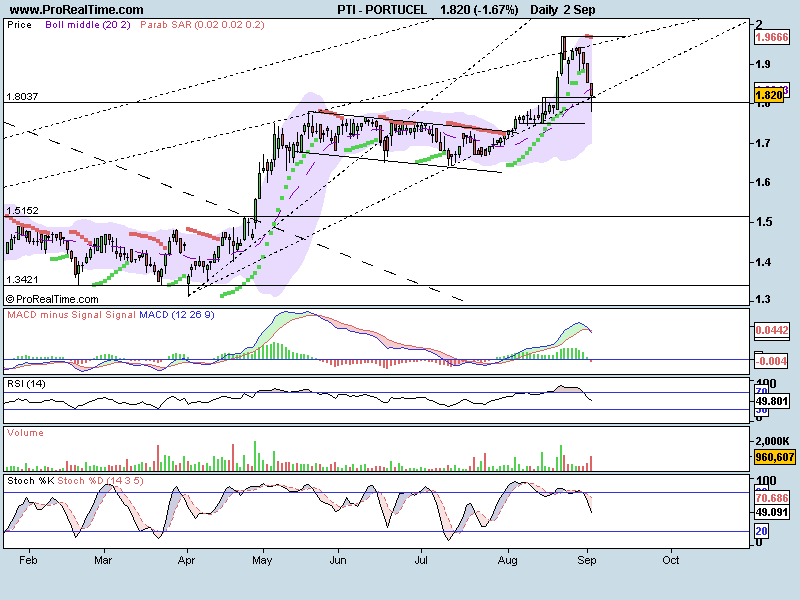
Task: Click the 1.820 (-1.67%) price change text
Action: click(x=479, y=10)
